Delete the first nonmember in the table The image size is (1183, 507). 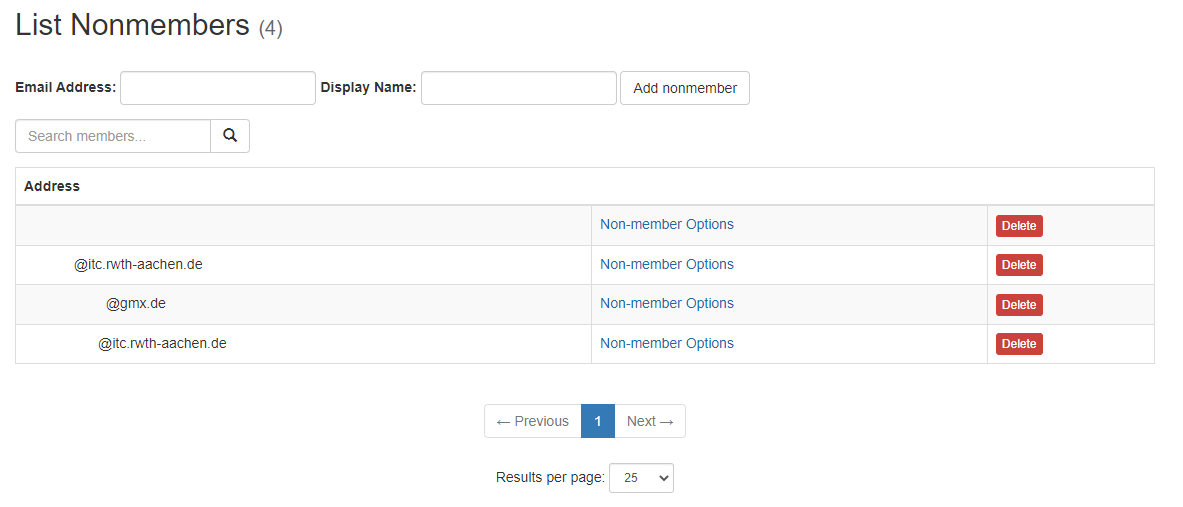(x=1018, y=226)
